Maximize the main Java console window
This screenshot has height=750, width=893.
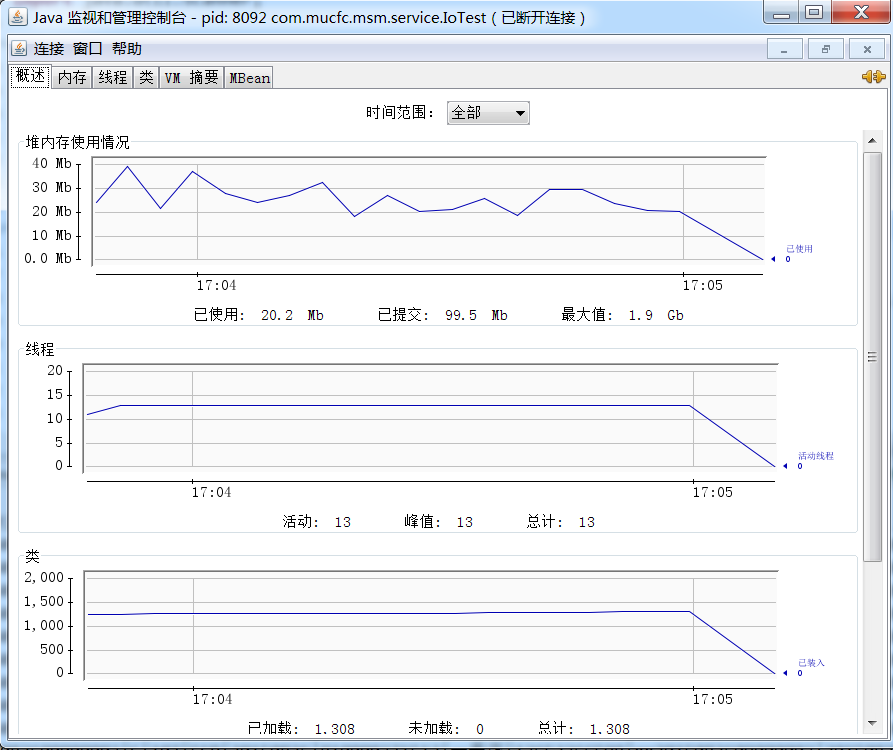(815, 13)
